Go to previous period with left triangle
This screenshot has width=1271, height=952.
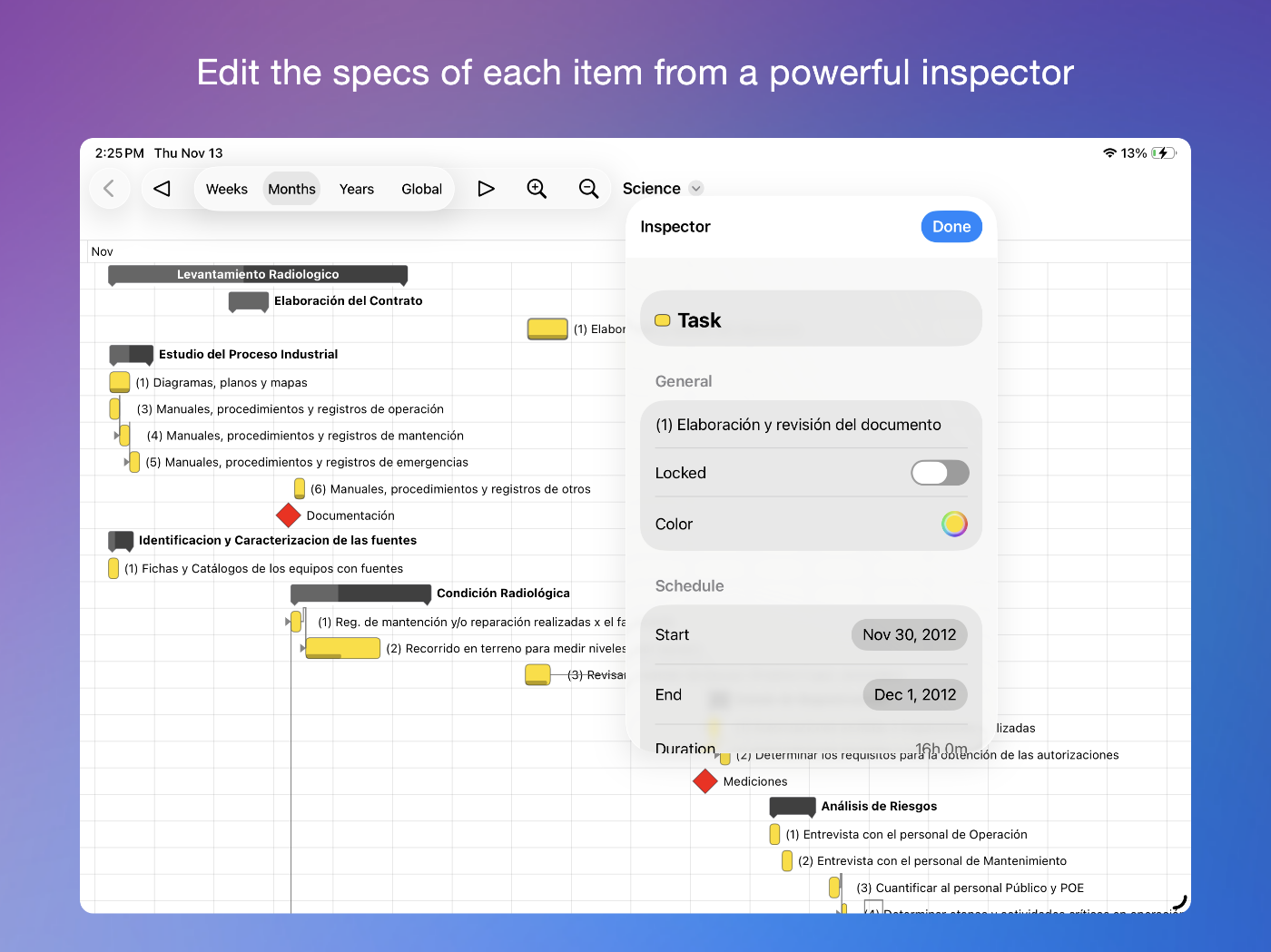coord(163,189)
